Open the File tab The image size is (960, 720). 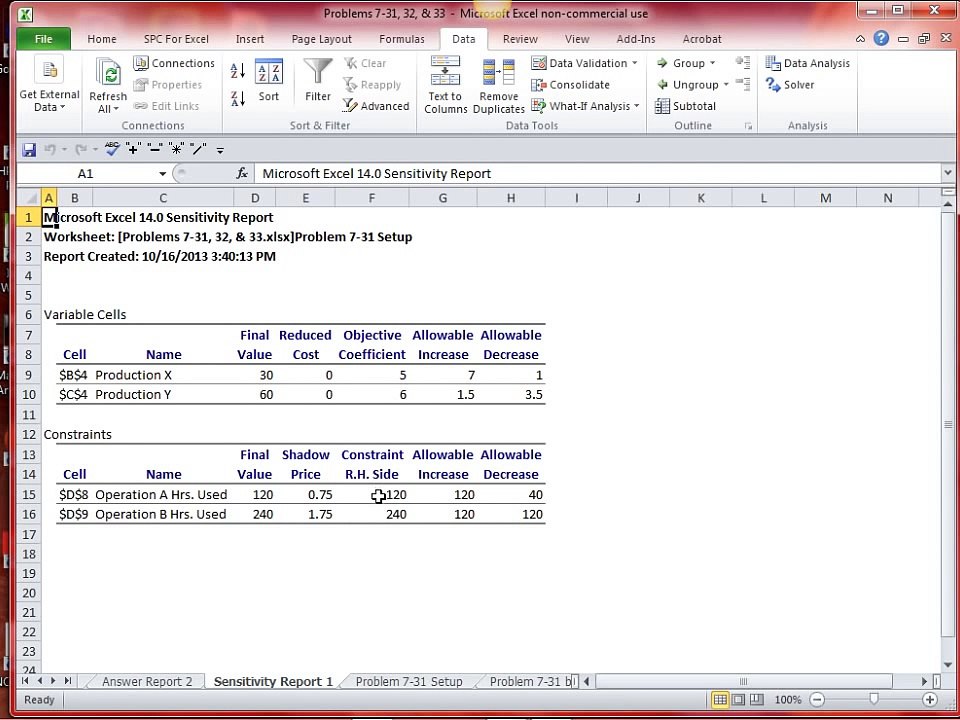coord(43,39)
